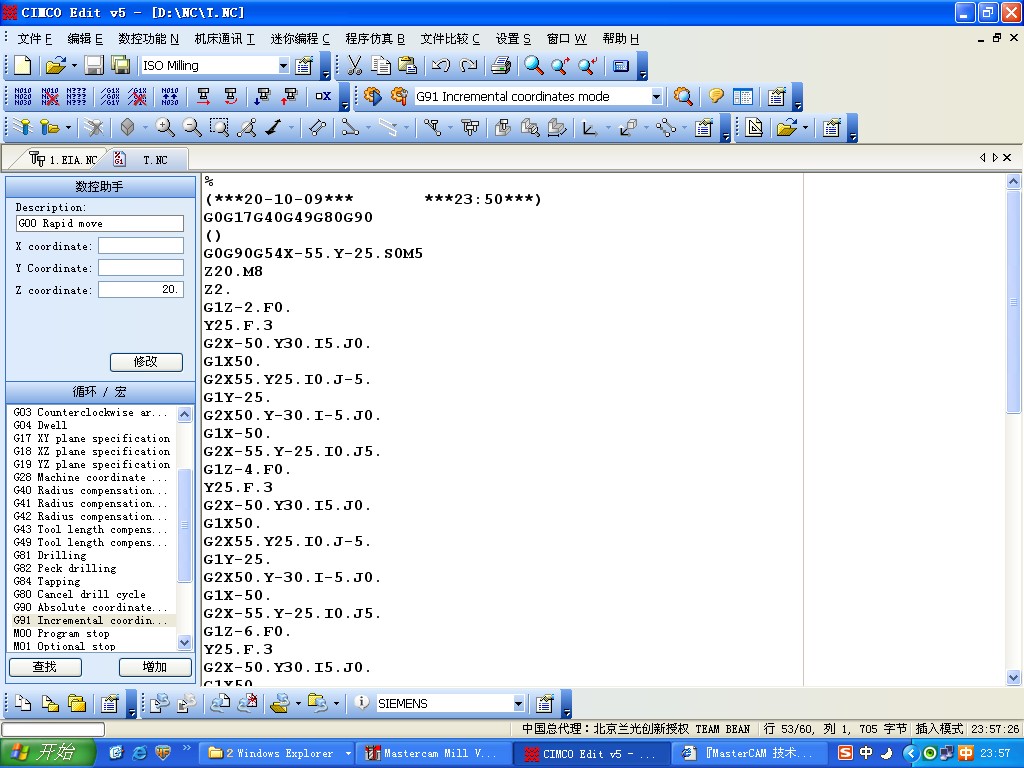The width and height of the screenshot is (1024, 768).
Task: Zoom window selection on backplot
Action: point(219,127)
